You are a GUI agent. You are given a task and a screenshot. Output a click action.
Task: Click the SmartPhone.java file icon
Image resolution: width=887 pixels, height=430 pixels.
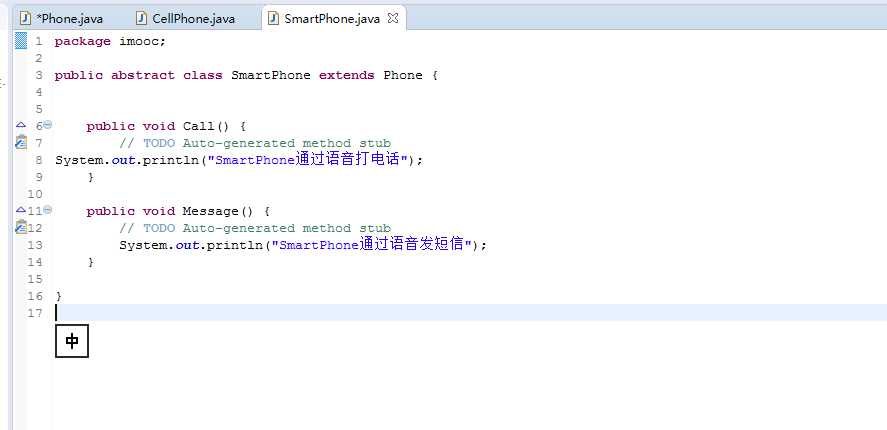coord(273,19)
